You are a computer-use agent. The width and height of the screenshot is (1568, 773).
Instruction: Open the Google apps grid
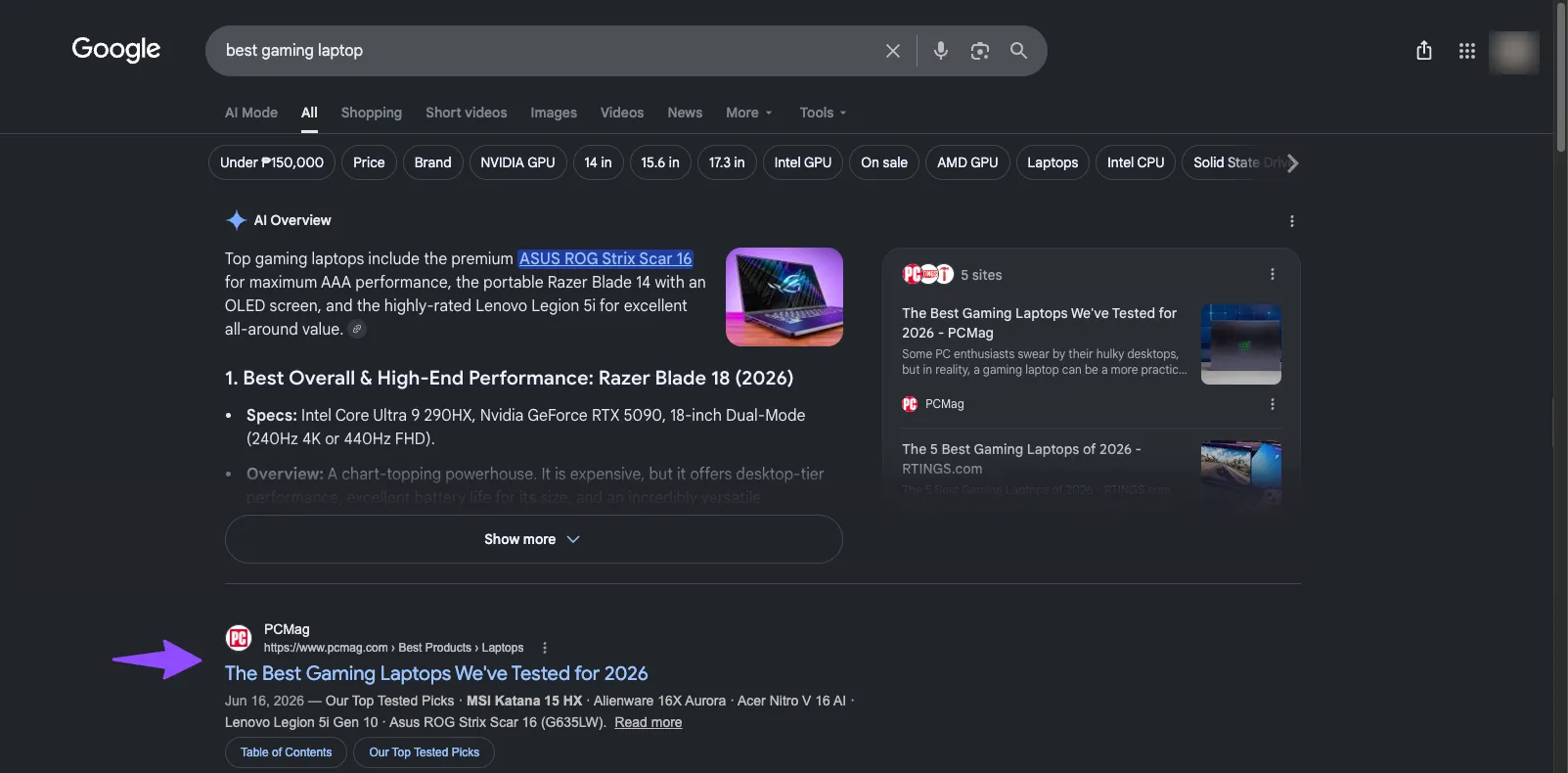click(x=1466, y=51)
